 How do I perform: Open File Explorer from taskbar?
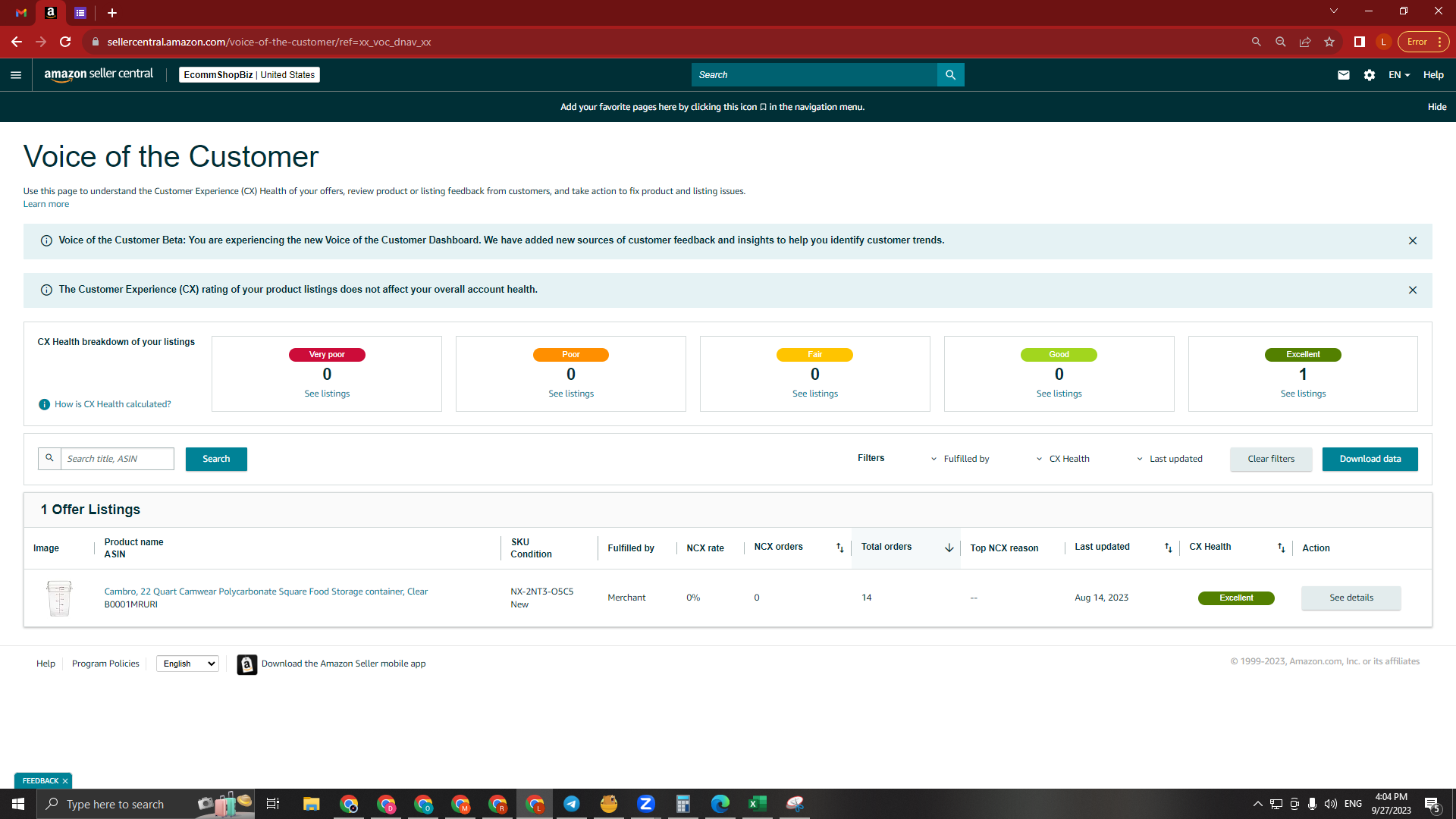point(311,804)
